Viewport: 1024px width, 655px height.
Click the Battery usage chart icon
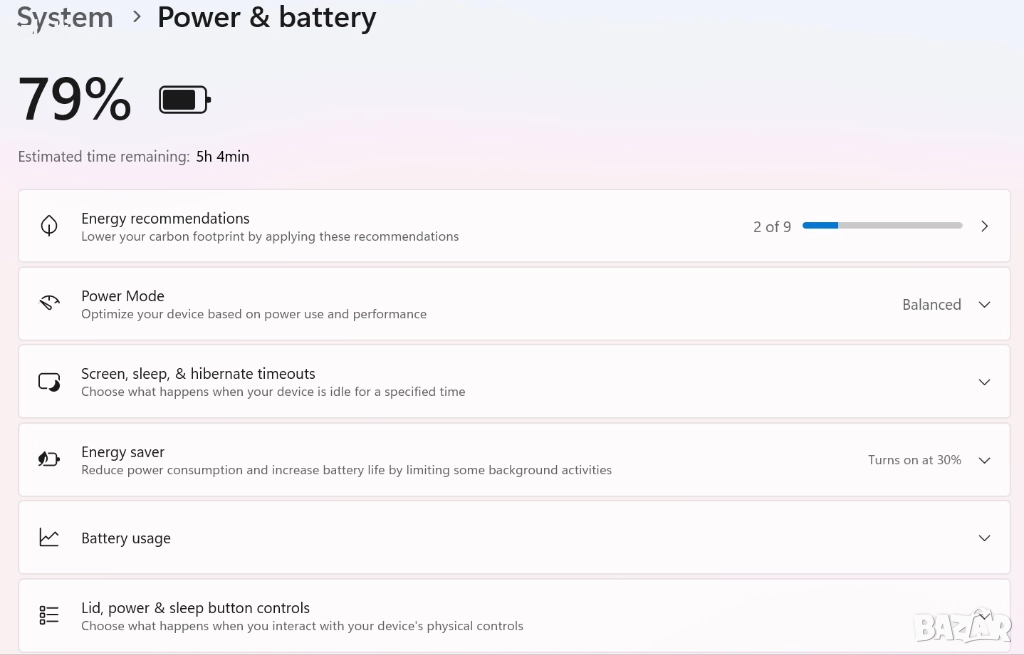tap(49, 538)
